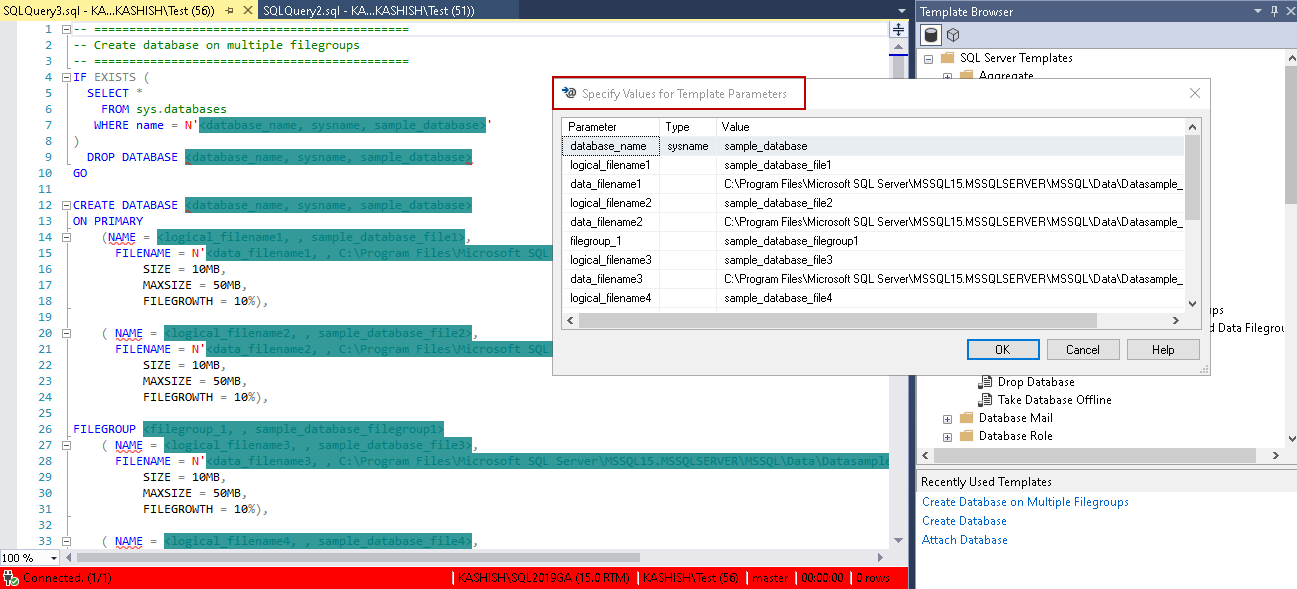Click the KASHISH\SQL2019GA server status entry
This screenshot has height=589, width=1297.
tap(544, 578)
